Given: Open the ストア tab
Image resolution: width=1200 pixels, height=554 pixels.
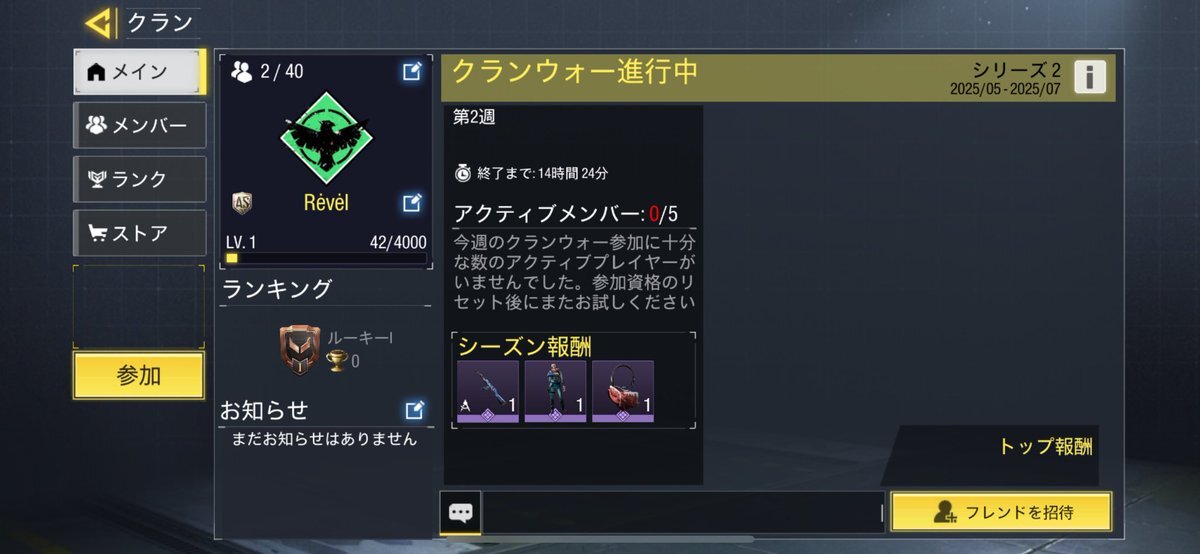Looking at the screenshot, I should [x=139, y=234].
